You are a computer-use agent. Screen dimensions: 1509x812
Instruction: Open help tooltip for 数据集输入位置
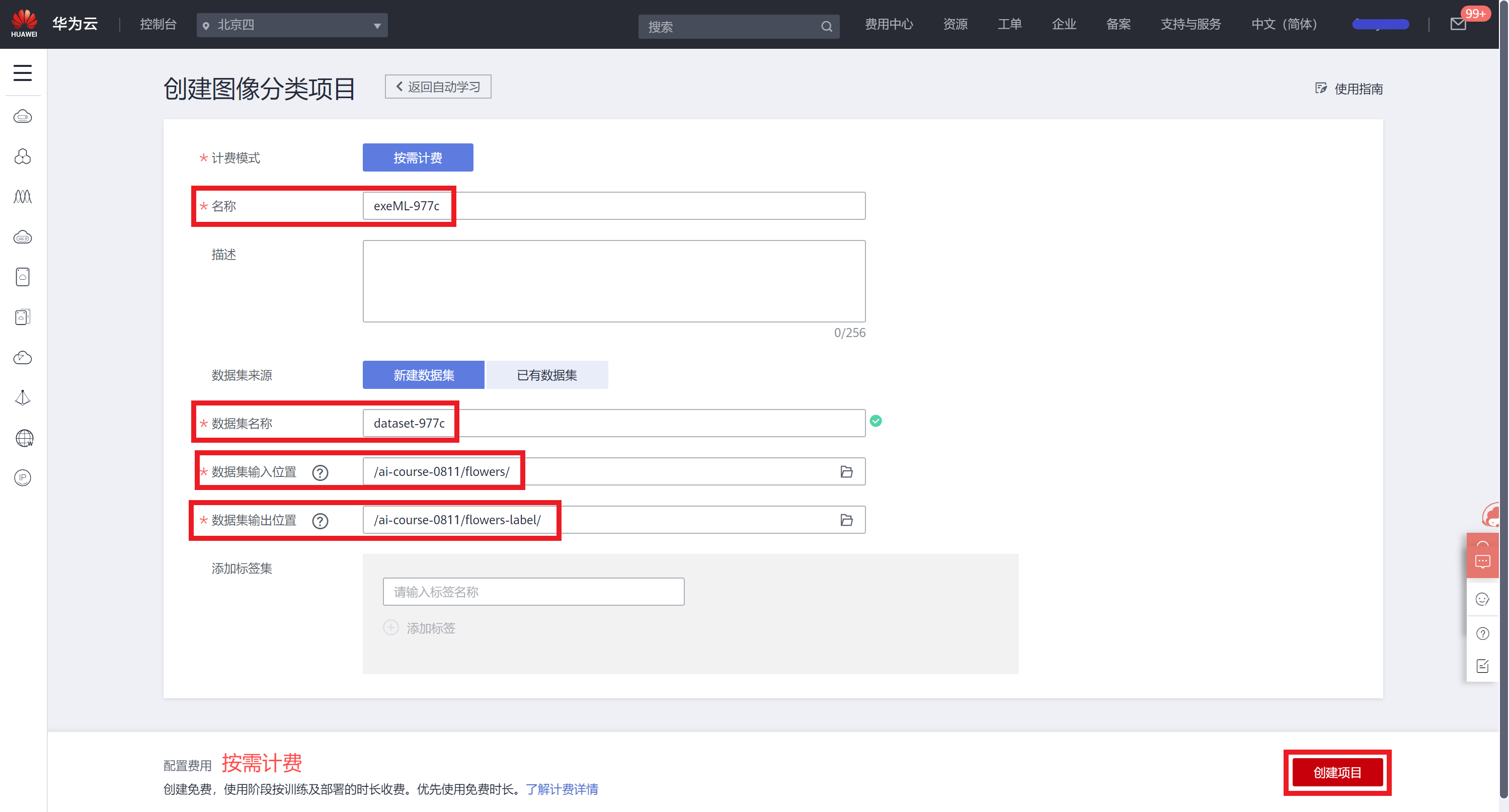coord(320,473)
